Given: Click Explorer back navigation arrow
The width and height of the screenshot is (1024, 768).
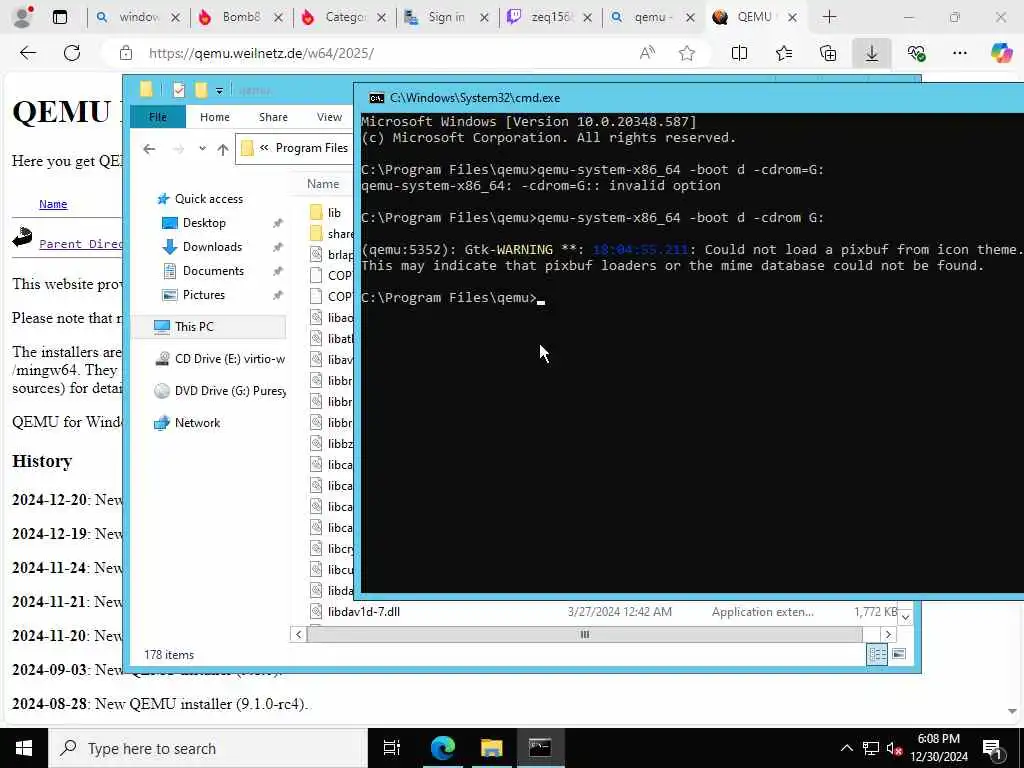Looking at the screenshot, I should click(149, 150).
